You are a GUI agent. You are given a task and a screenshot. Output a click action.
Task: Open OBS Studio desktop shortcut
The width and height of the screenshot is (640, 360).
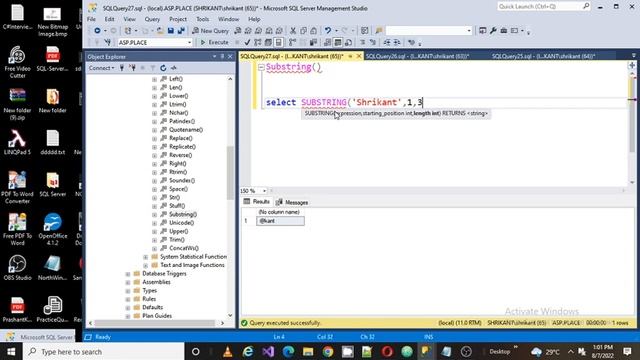(x=18, y=267)
